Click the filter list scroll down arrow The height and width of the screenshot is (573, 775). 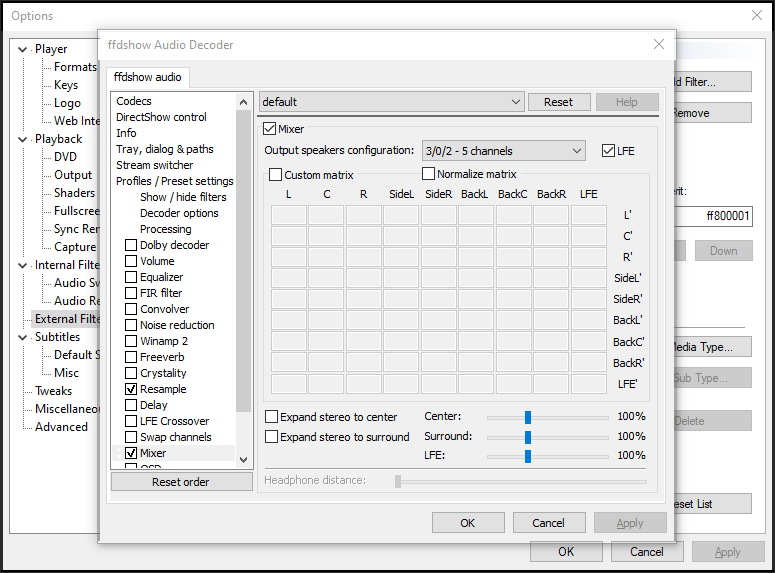(243, 460)
